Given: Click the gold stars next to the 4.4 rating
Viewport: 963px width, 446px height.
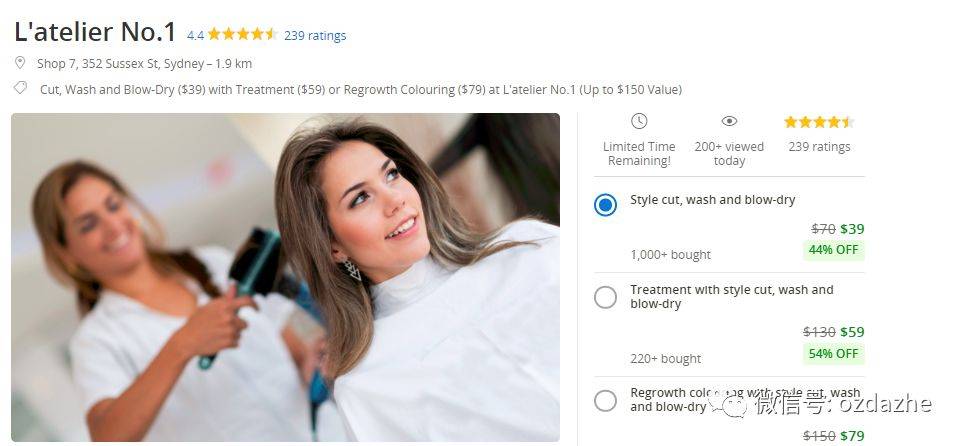Looking at the screenshot, I should 243,34.
